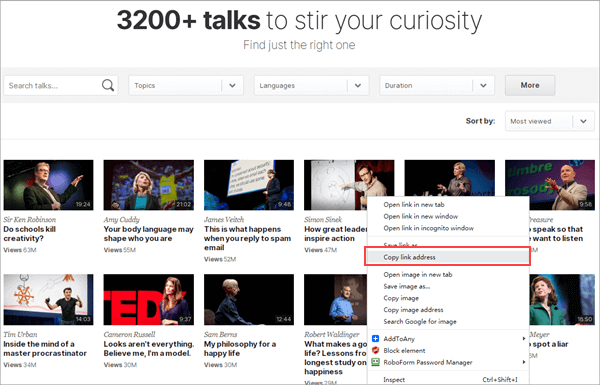Image resolution: width=600 pixels, height=385 pixels.
Task: Open What makes a good life talk title
Action: [x=335, y=357]
